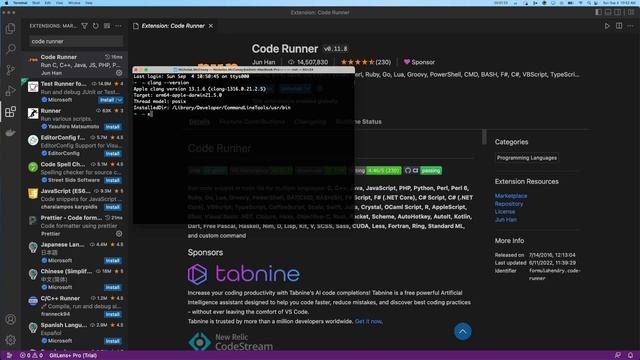Toggle primary sidebar layout icon
The height and width of the screenshot is (360, 640).
click(x=598, y=12)
